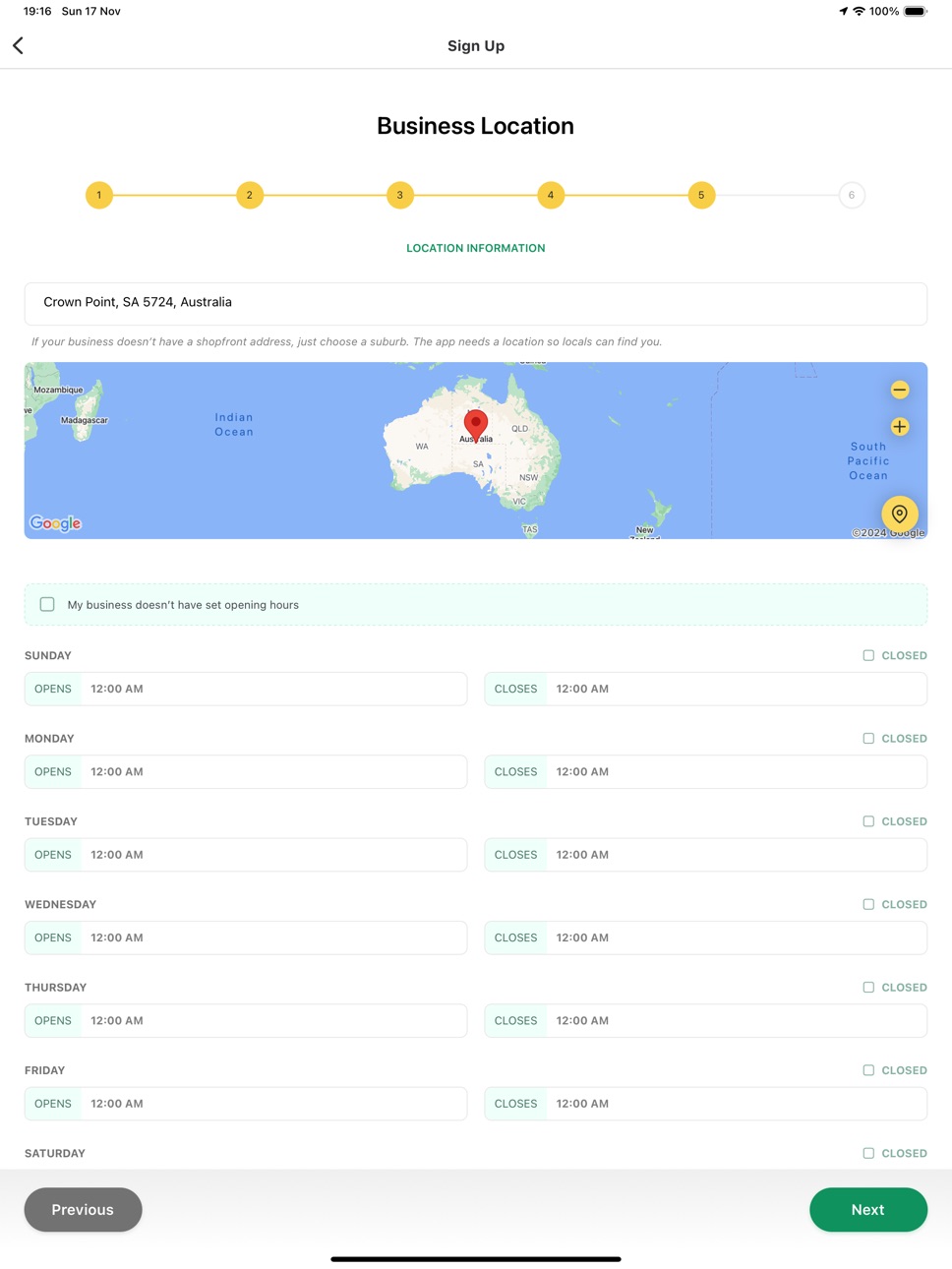Tap the 'NSW' state label on map

(x=529, y=478)
